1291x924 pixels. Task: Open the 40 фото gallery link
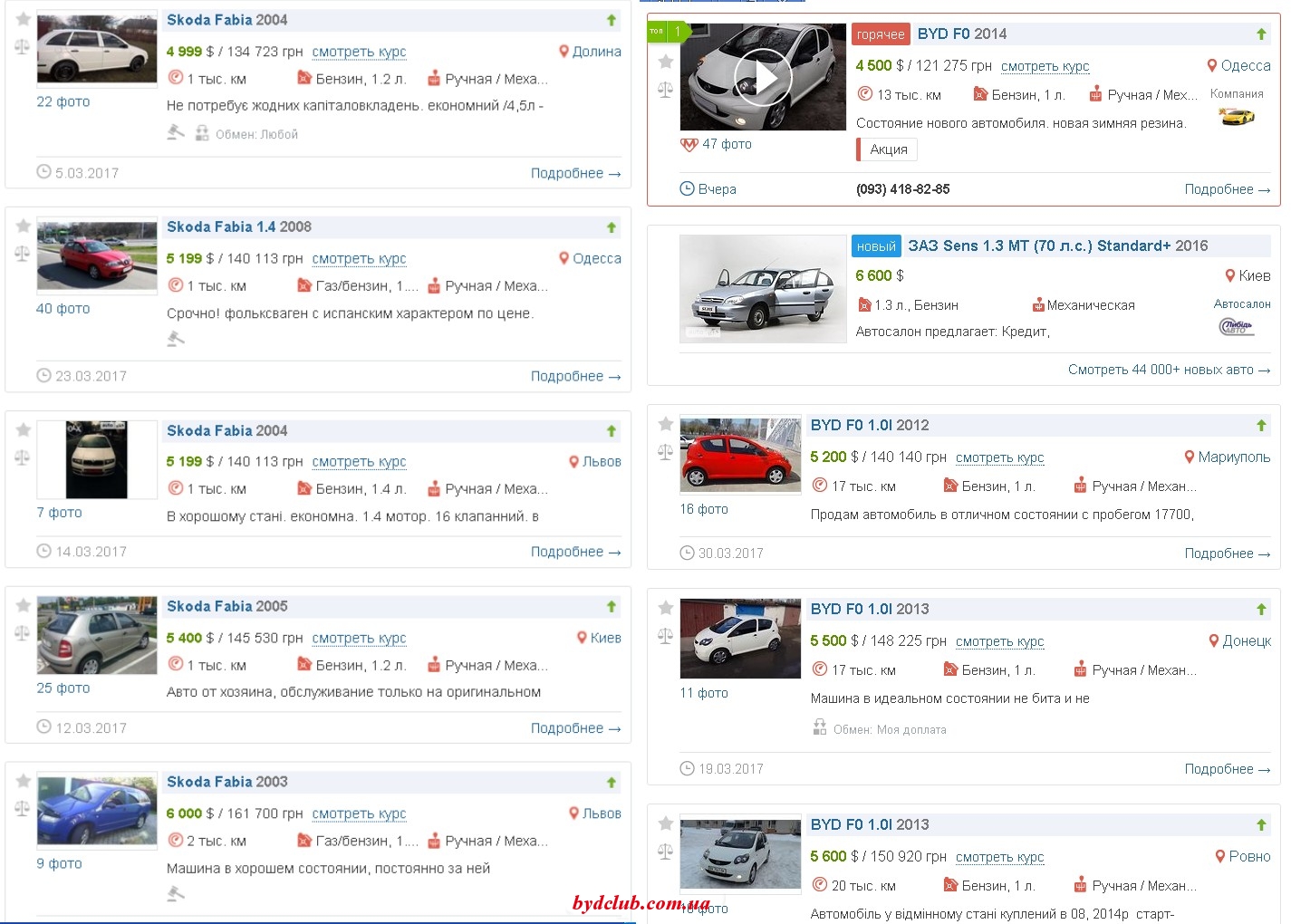(63, 309)
